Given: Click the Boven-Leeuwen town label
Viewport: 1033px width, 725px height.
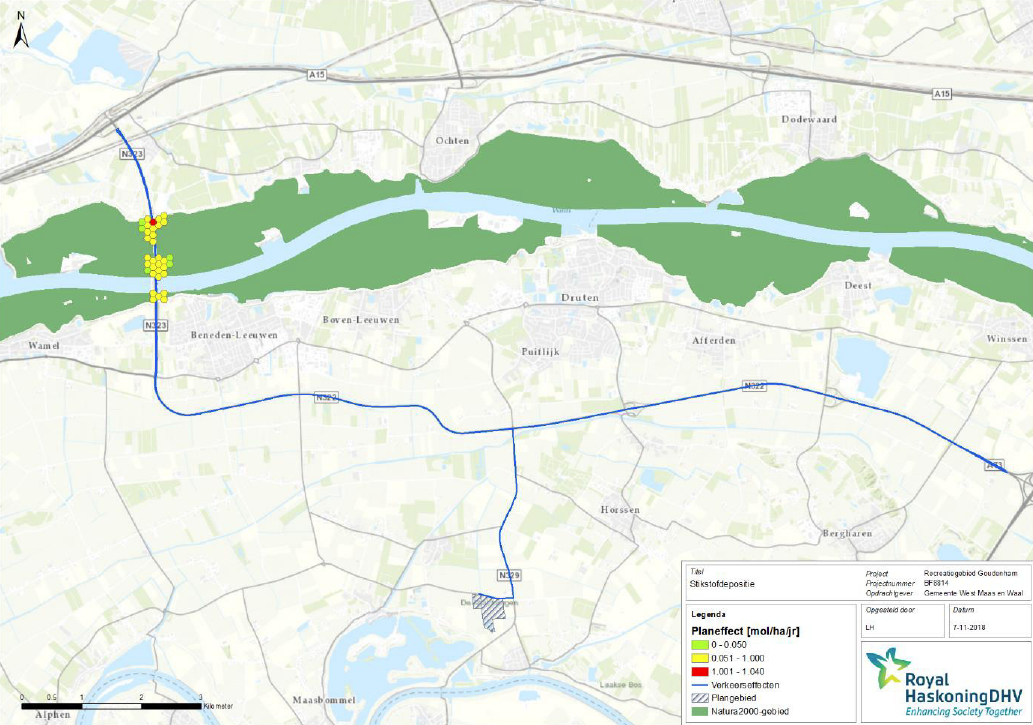Looking at the screenshot, I should pos(361,320).
